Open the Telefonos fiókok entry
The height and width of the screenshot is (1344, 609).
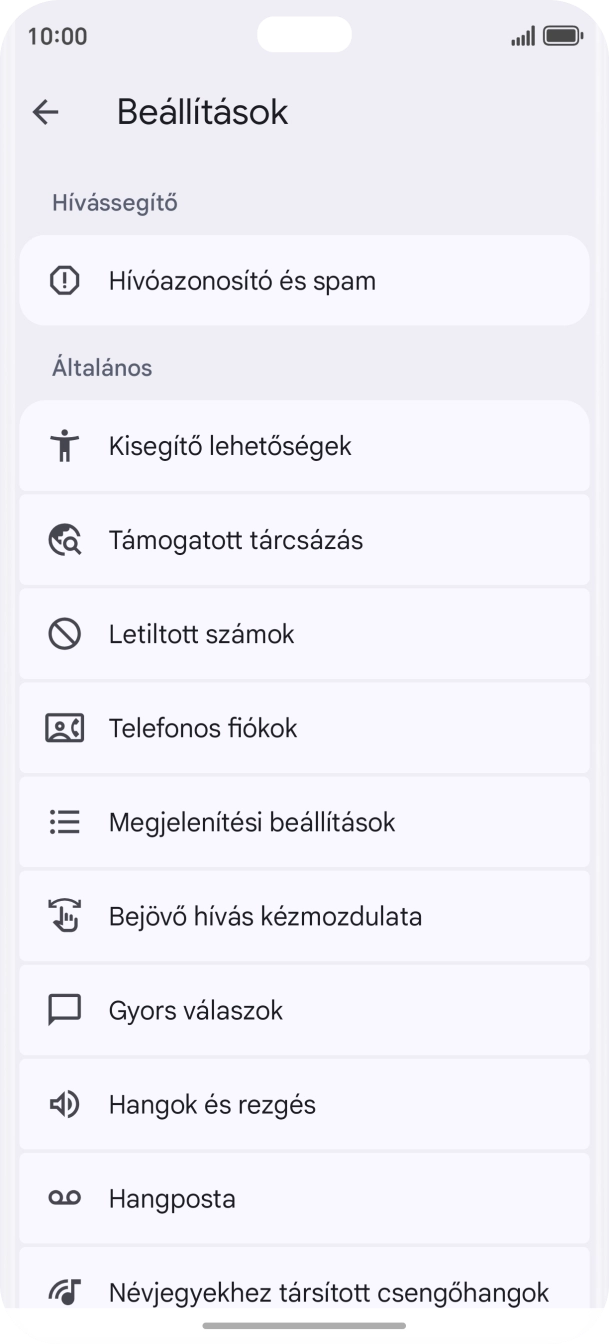304,727
